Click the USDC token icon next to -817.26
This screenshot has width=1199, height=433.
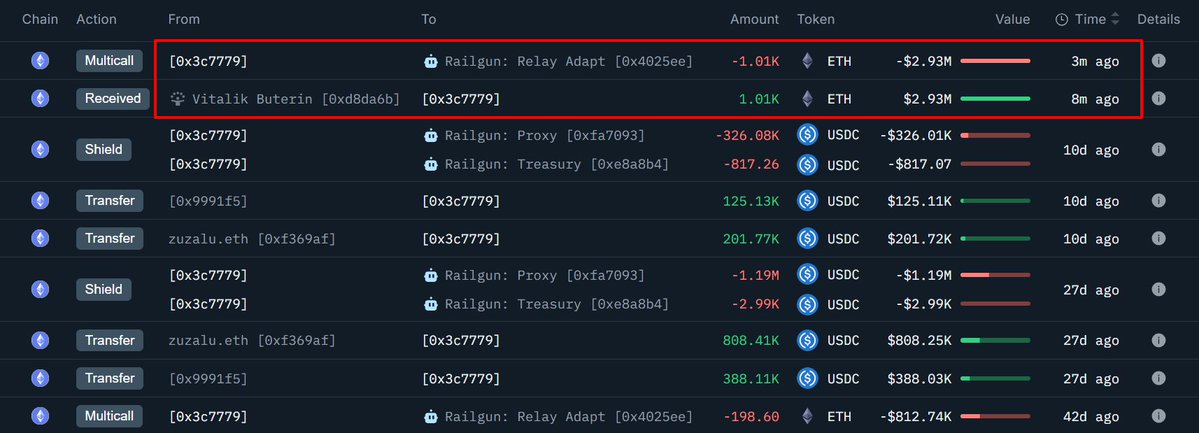[x=807, y=164]
